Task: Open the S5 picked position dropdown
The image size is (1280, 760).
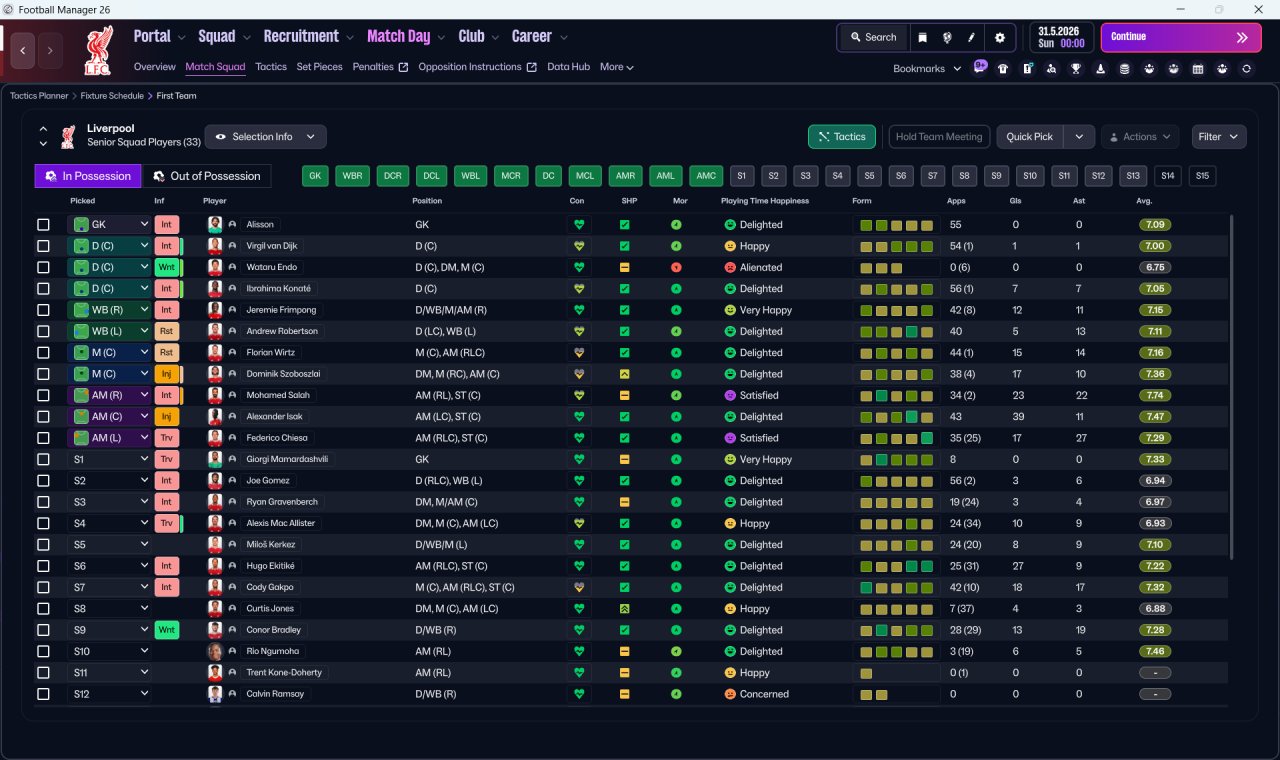Action: (x=109, y=545)
